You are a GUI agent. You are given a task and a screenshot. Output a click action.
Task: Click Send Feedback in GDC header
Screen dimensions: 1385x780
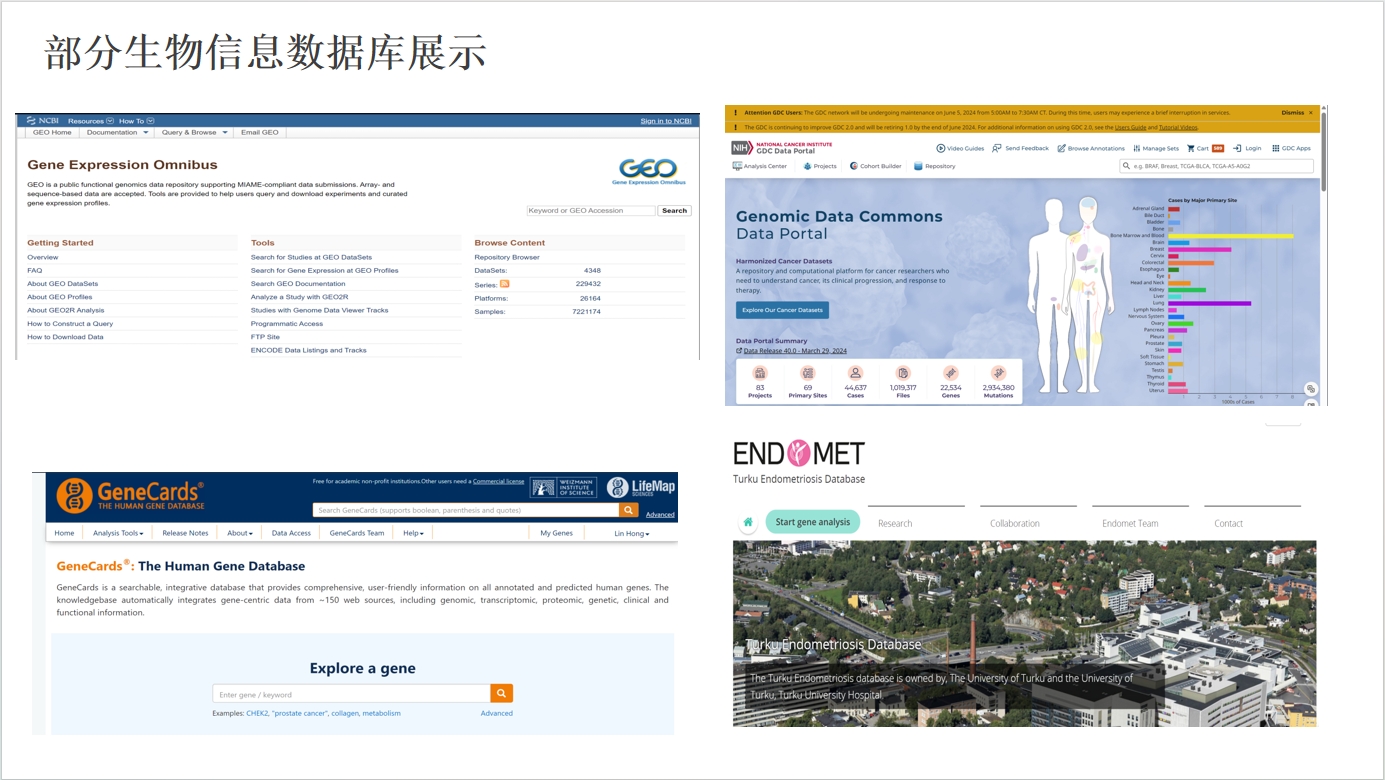pos(1020,148)
